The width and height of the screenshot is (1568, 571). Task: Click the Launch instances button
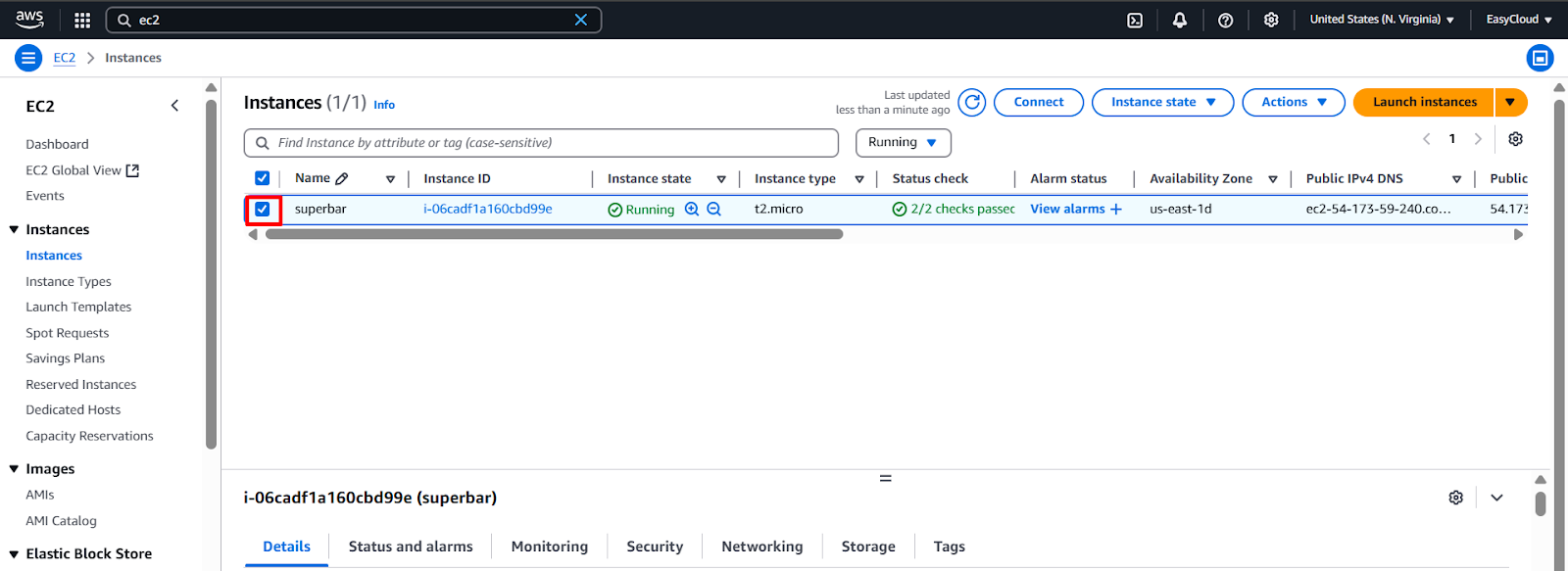point(1424,102)
